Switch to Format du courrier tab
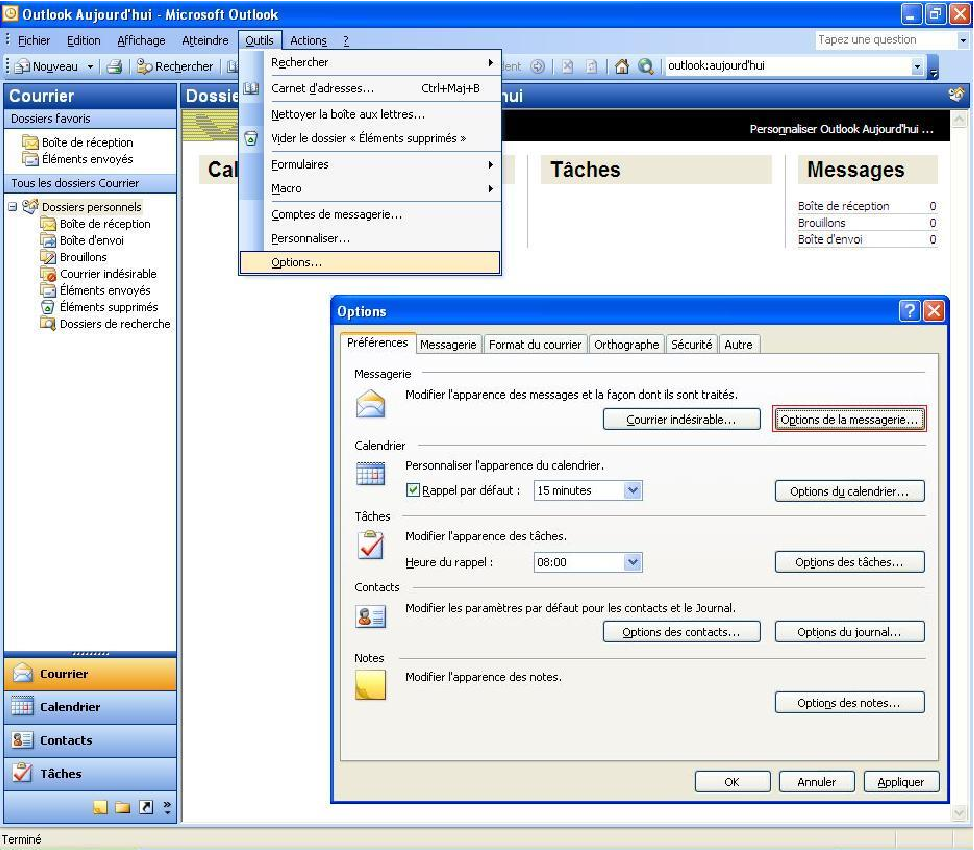The height and width of the screenshot is (850, 974). click(535, 344)
